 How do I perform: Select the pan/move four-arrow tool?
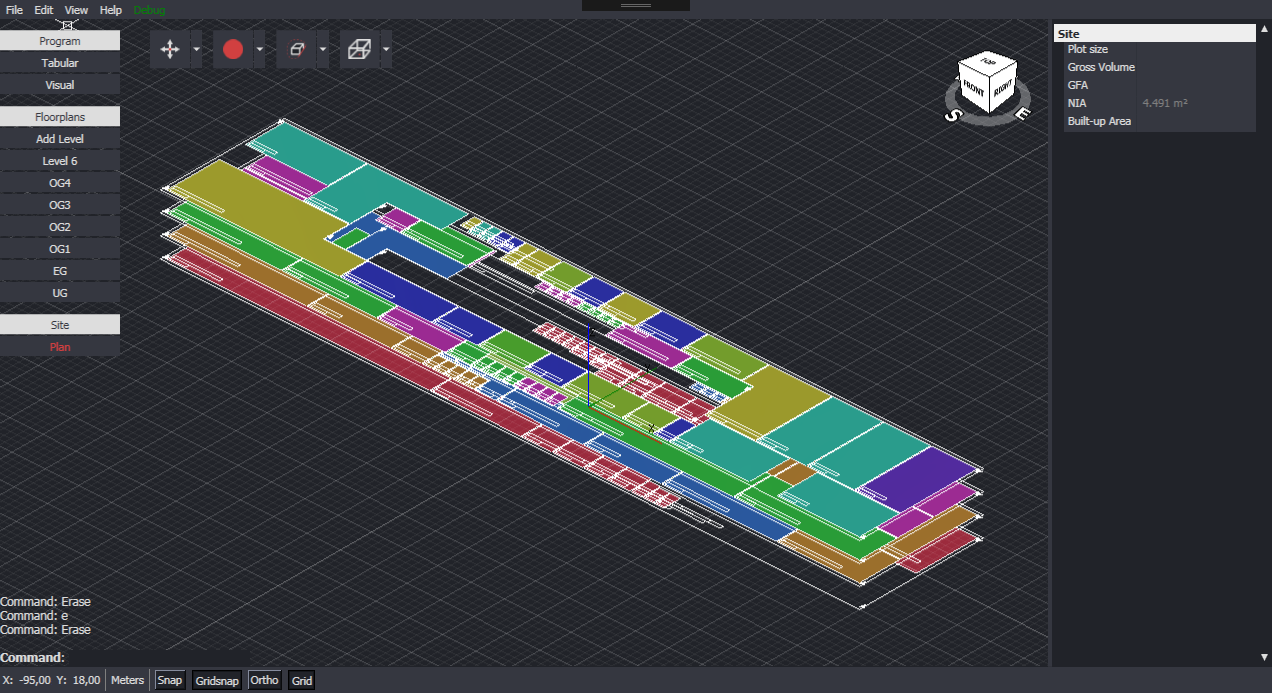point(170,49)
